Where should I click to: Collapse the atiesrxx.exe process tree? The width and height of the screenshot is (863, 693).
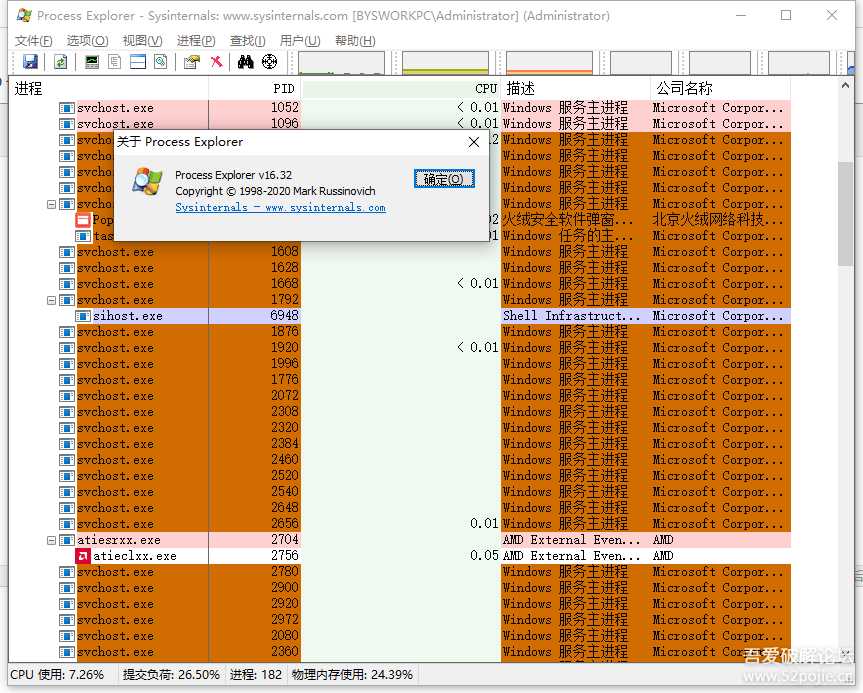[52, 540]
